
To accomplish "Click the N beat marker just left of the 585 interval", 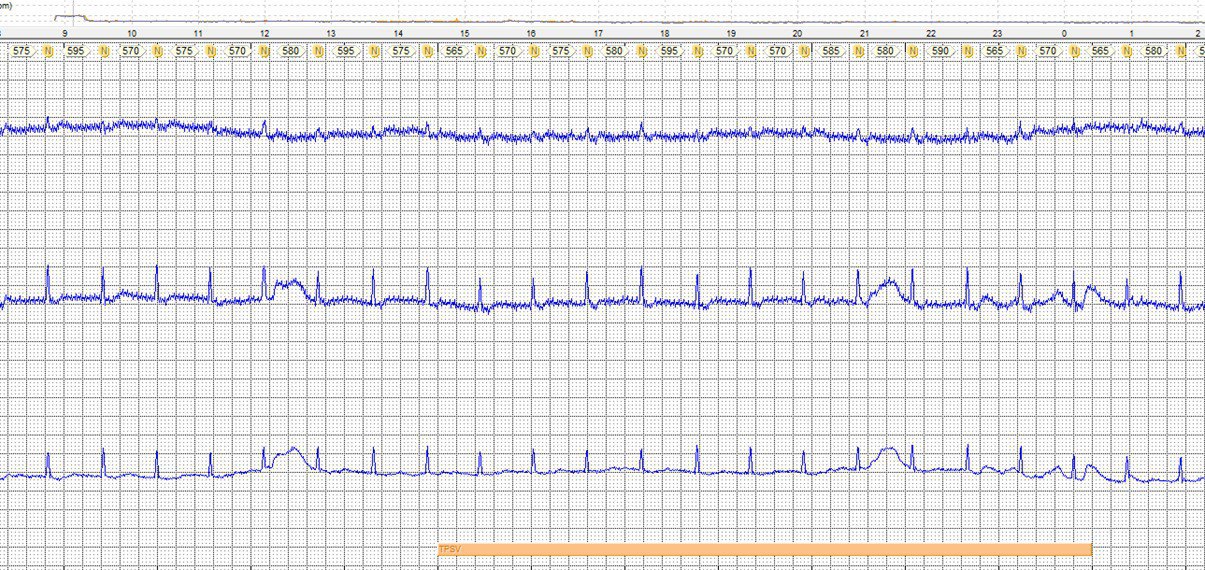I will coord(803,50).
